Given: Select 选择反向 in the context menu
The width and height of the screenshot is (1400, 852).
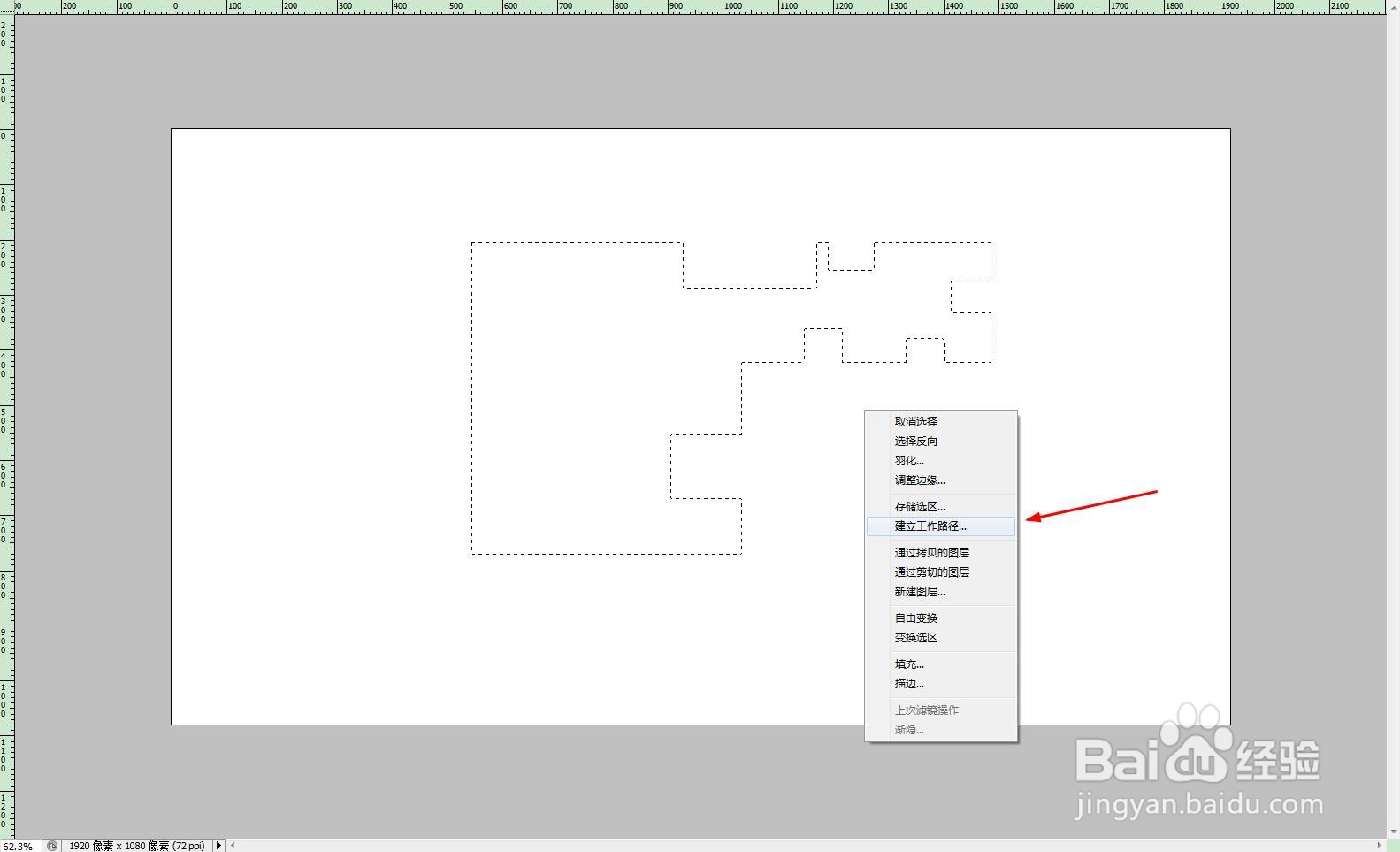Looking at the screenshot, I should point(941,441).
